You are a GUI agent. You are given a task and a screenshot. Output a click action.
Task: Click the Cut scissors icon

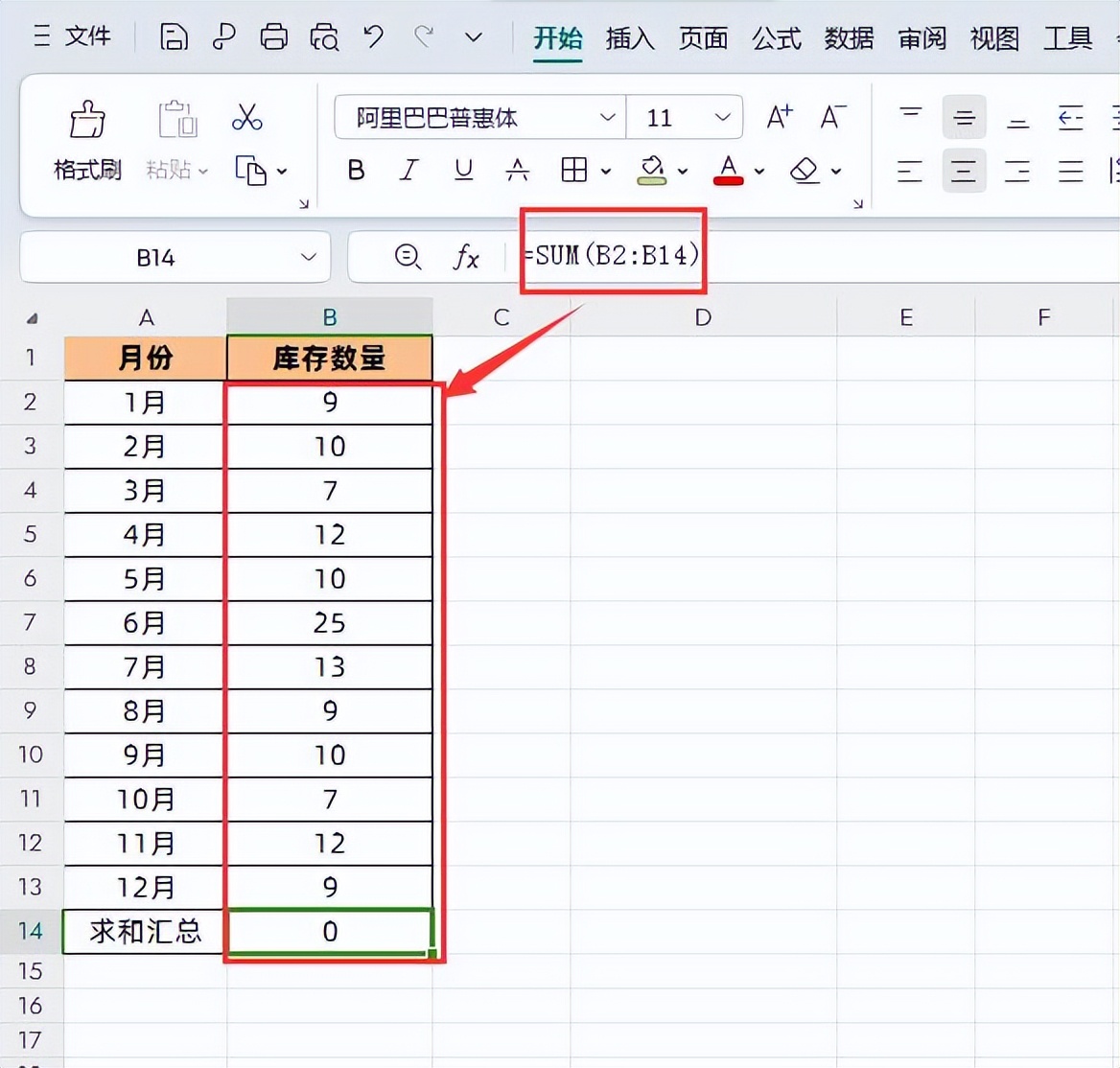coord(247,117)
